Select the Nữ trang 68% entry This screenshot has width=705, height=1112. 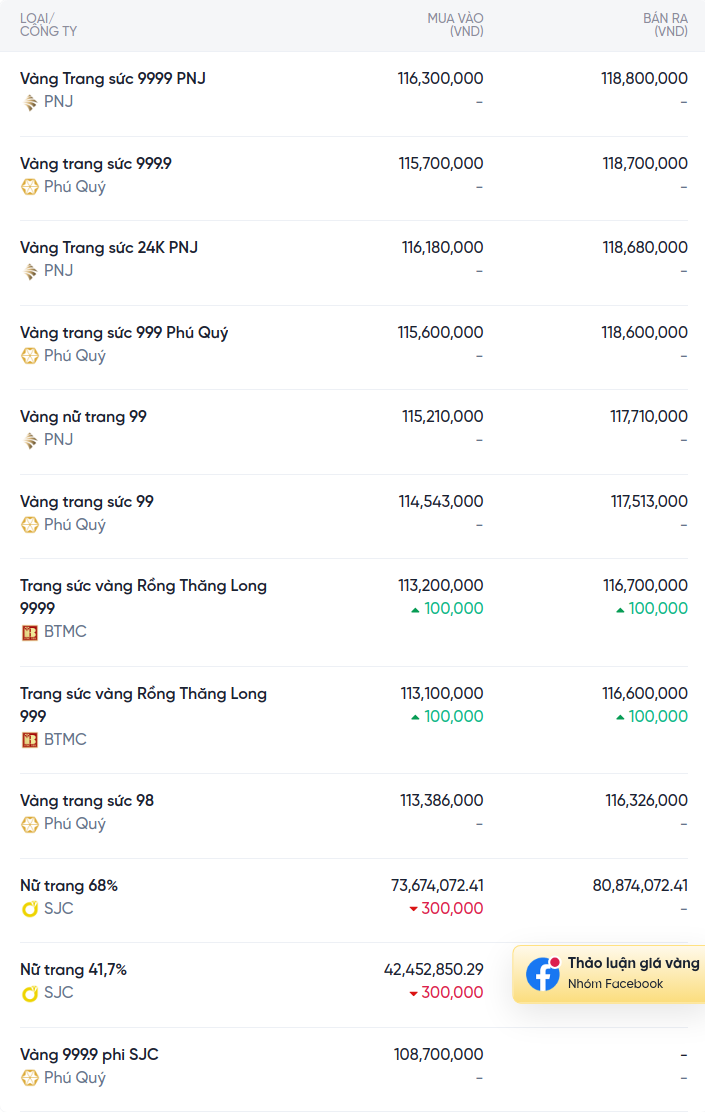pyautogui.click(x=69, y=885)
